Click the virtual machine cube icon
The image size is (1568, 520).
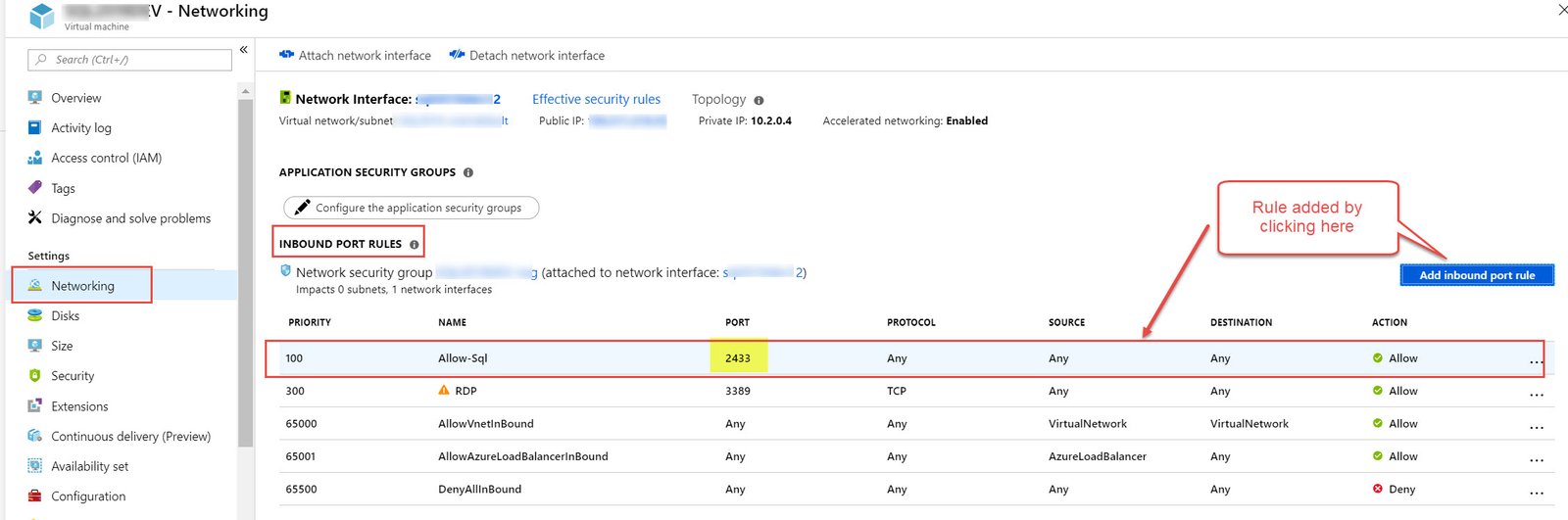41,17
